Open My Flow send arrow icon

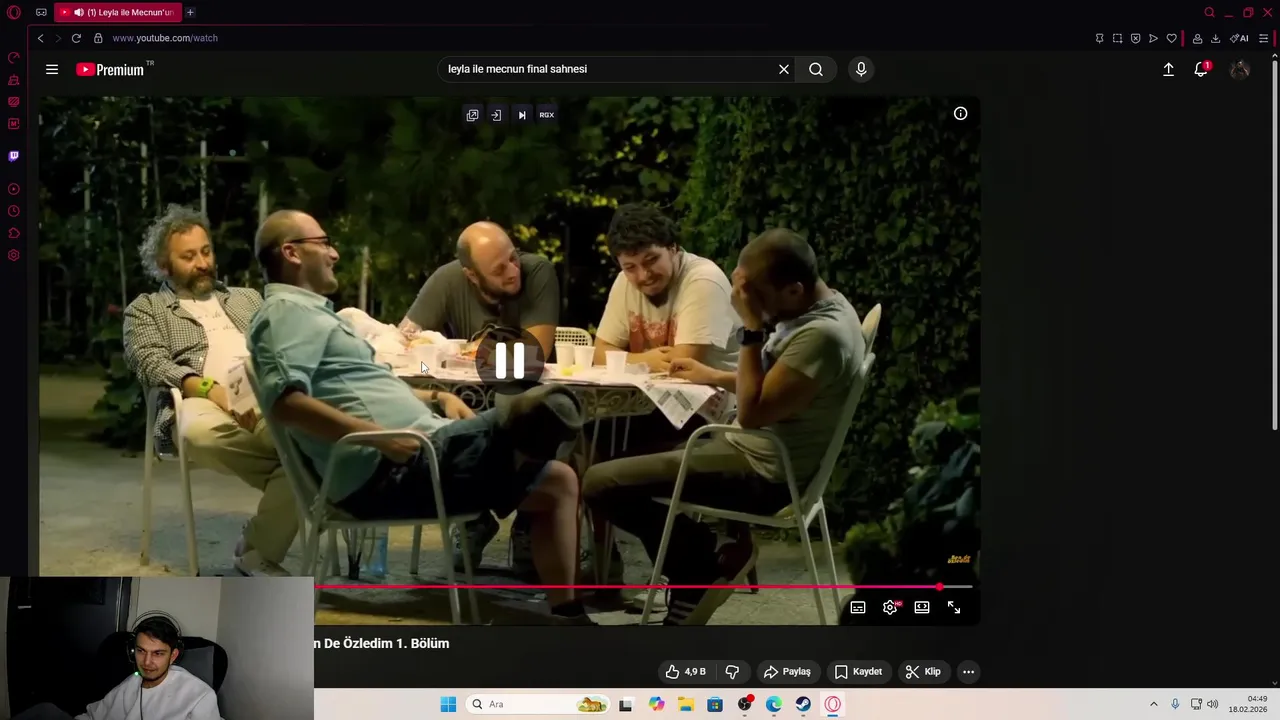(1153, 38)
